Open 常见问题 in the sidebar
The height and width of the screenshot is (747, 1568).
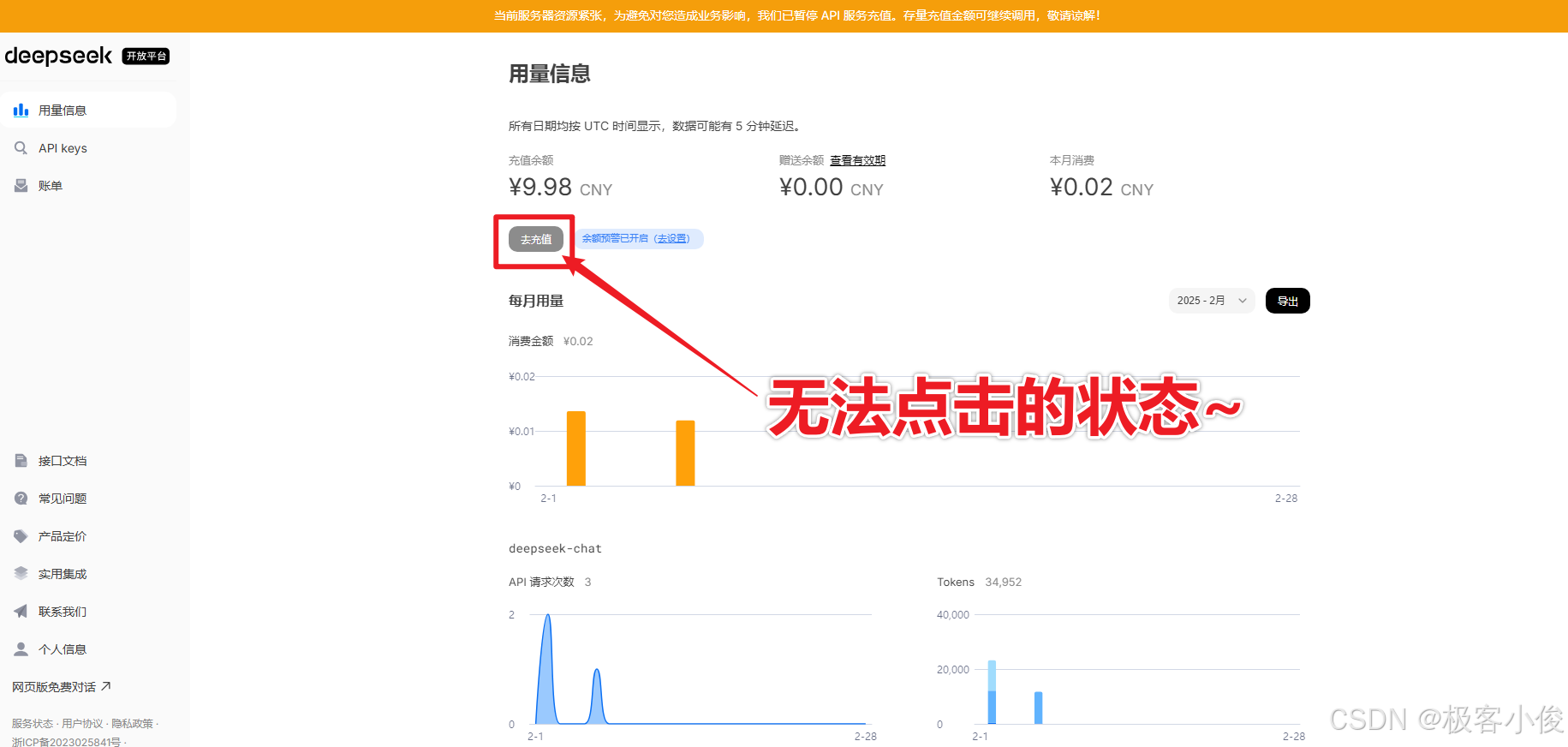pos(89,499)
